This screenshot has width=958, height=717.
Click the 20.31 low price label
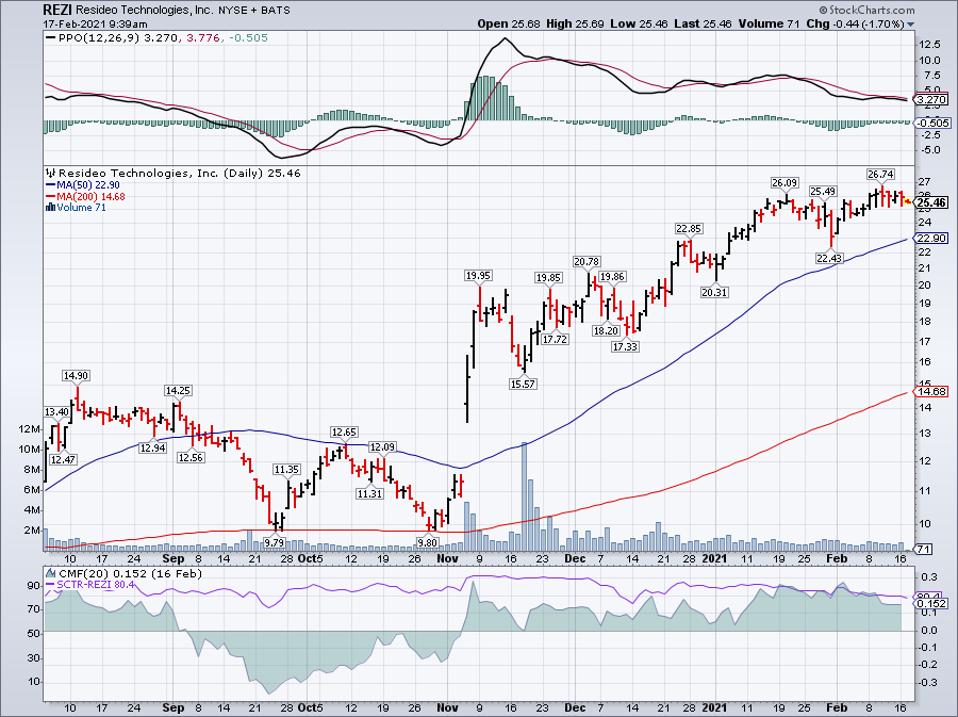tap(714, 293)
